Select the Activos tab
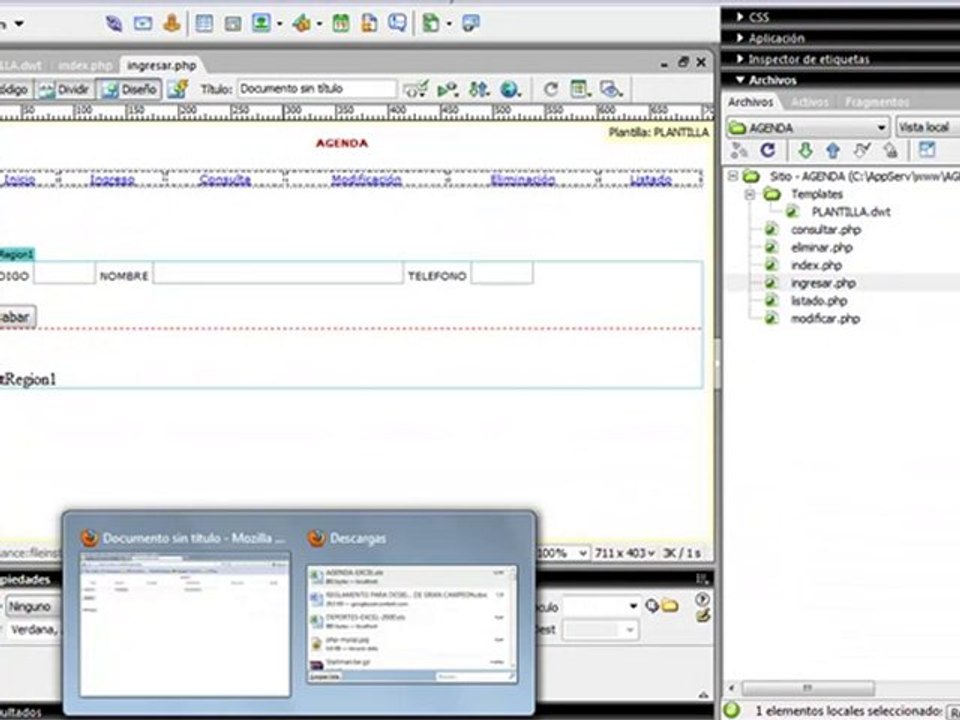 pyautogui.click(x=809, y=102)
